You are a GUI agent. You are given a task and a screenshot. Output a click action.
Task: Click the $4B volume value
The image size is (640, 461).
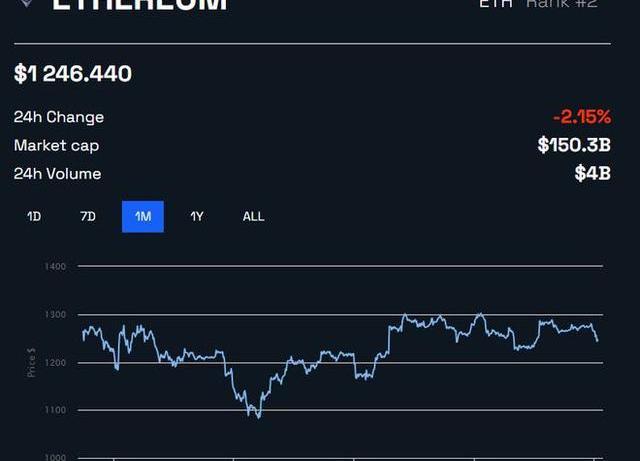pos(593,173)
